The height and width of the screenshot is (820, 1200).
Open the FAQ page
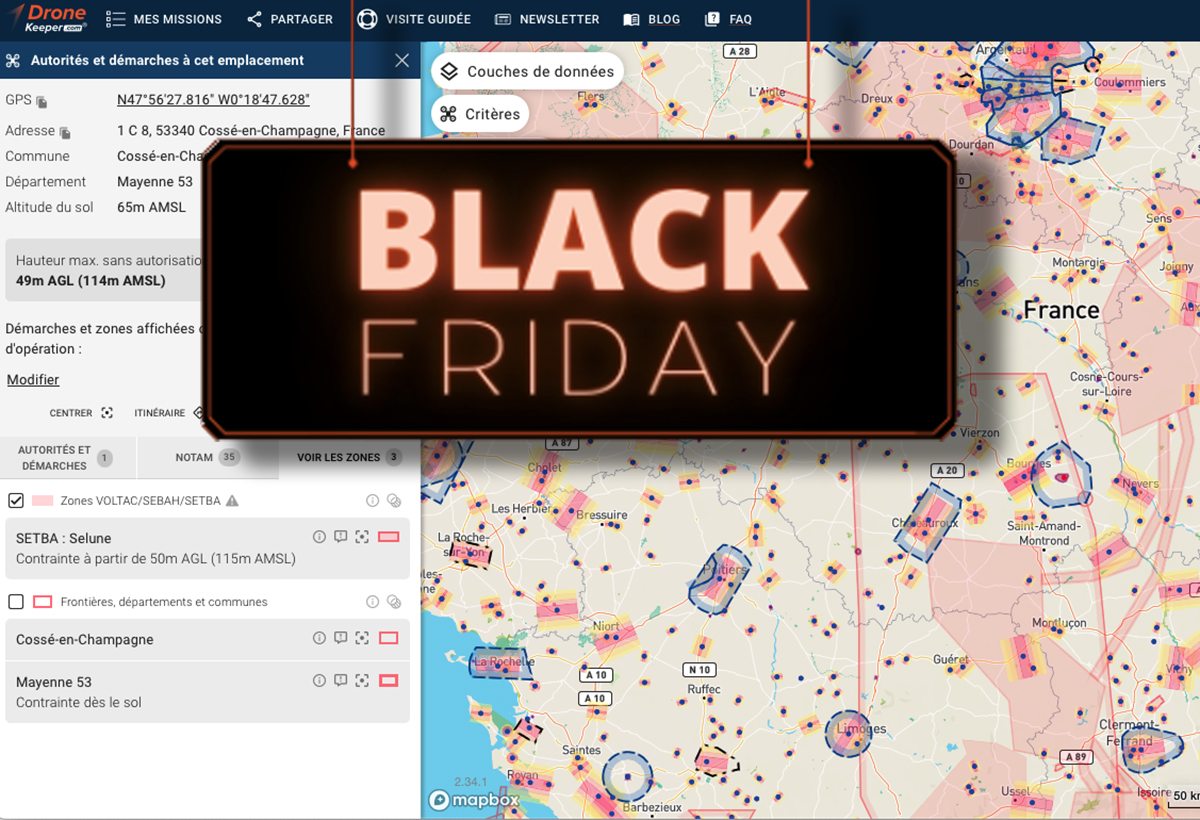728,19
